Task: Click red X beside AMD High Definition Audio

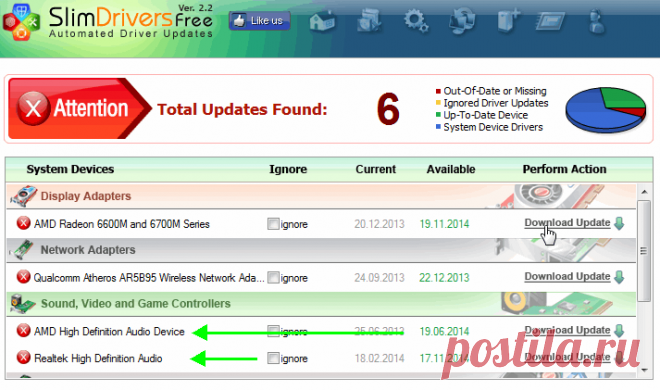Action: pos(24,331)
